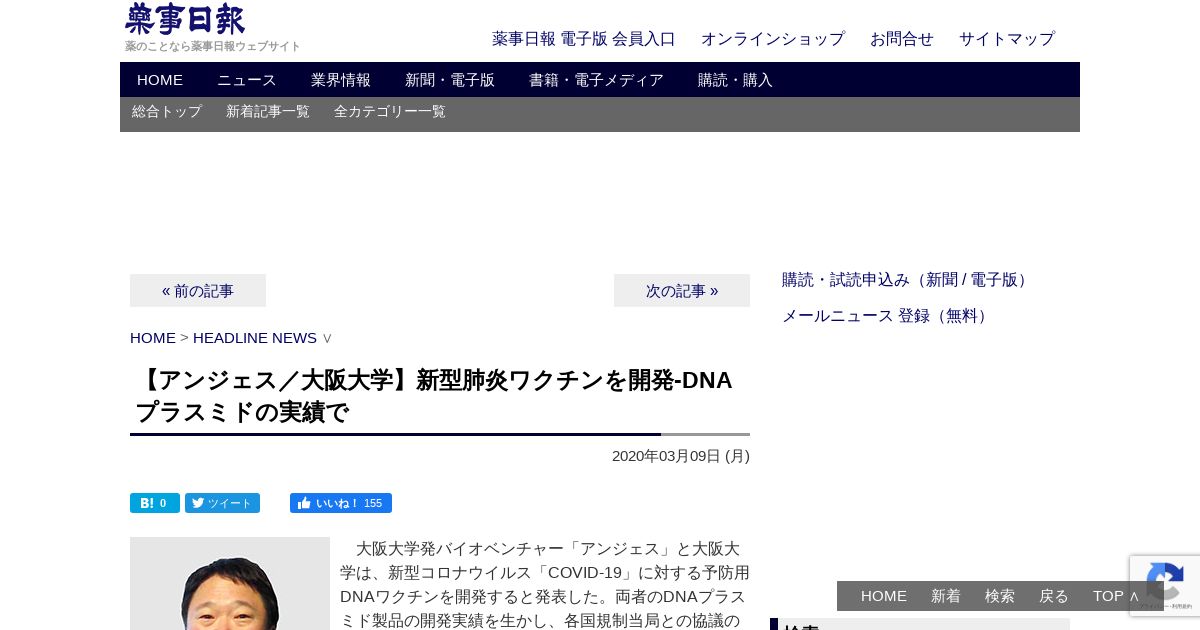Open the 業界情報 menu
The image size is (1200, 630).
(x=341, y=80)
